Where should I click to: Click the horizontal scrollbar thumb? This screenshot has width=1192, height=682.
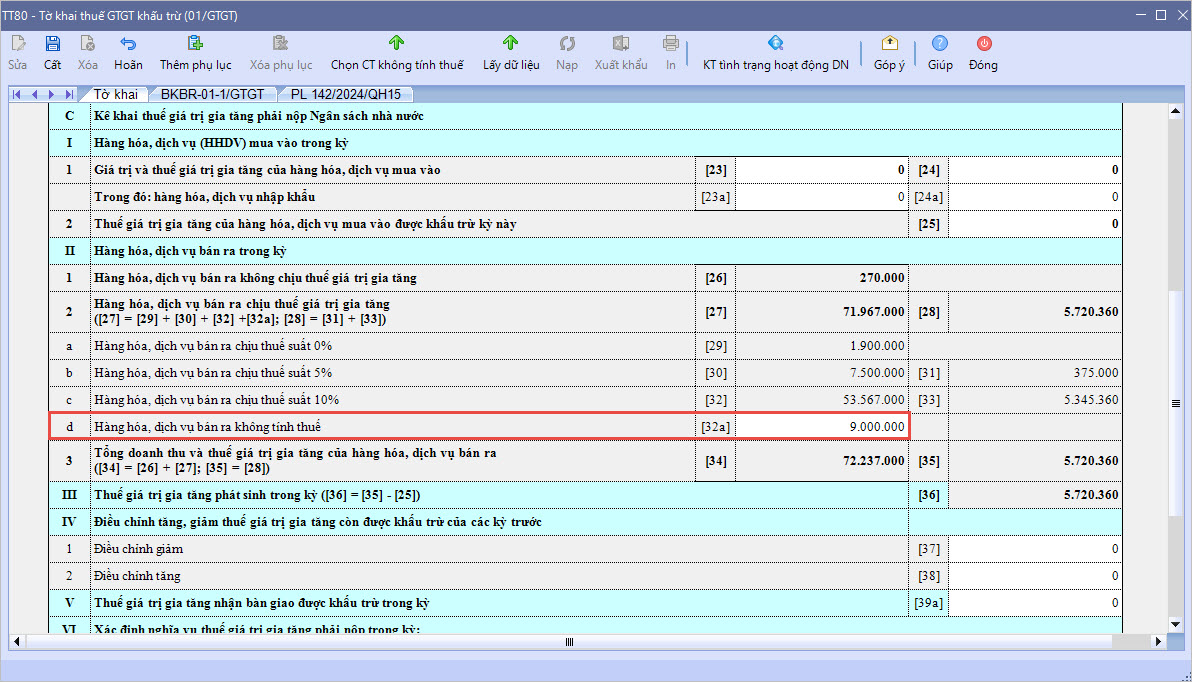tap(570, 642)
